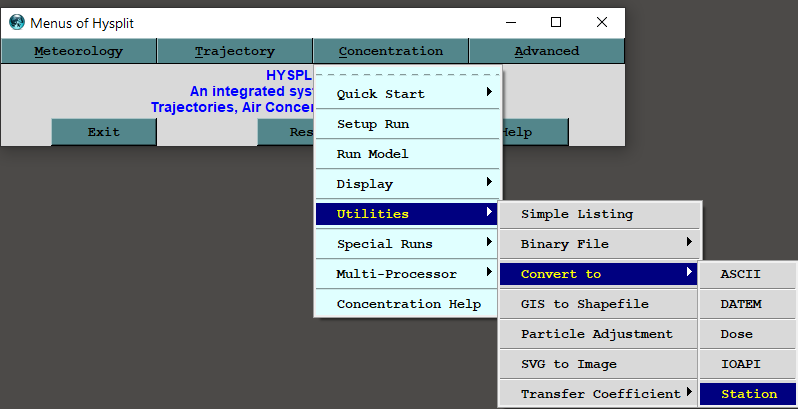Image resolution: width=798 pixels, height=409 pixels.
Task: Expand the Transfer Coefficient submenu
Action: (x=598, y=394)
